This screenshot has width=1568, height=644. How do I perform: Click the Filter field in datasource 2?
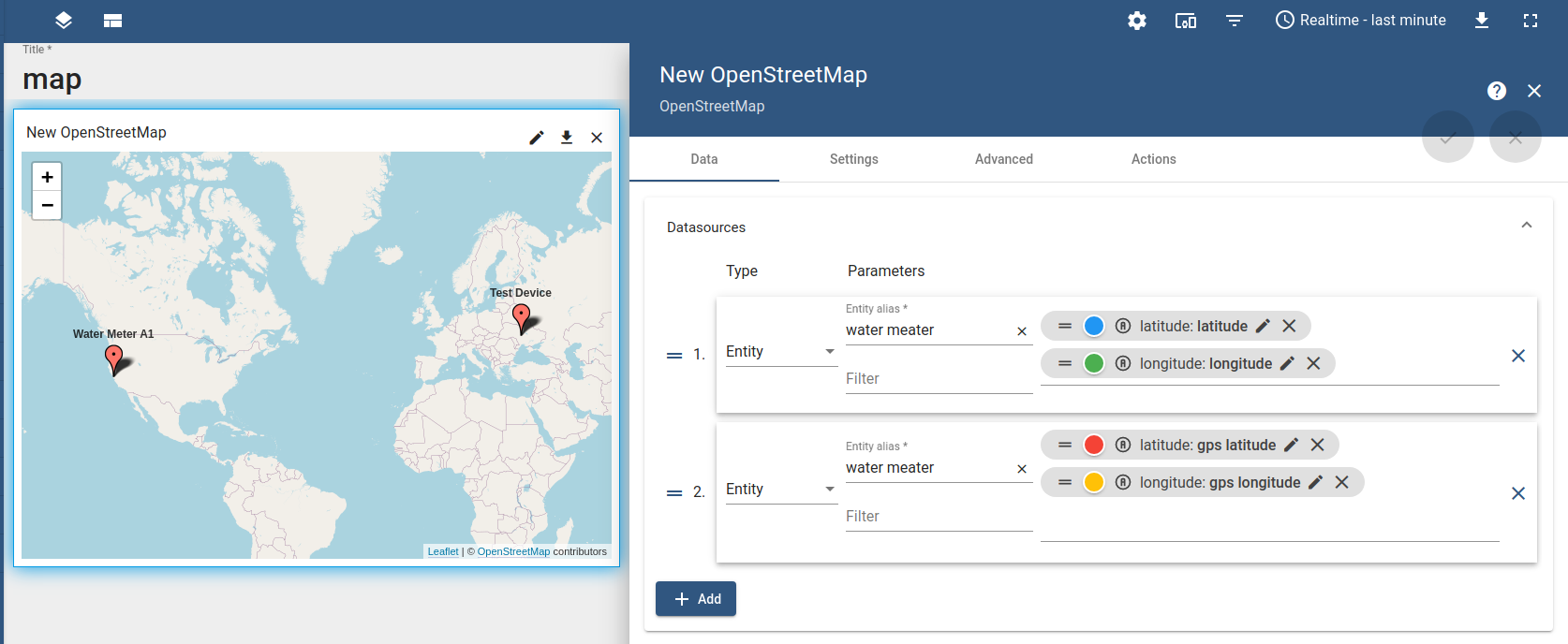pyautogui.click(x=939, y=517)
